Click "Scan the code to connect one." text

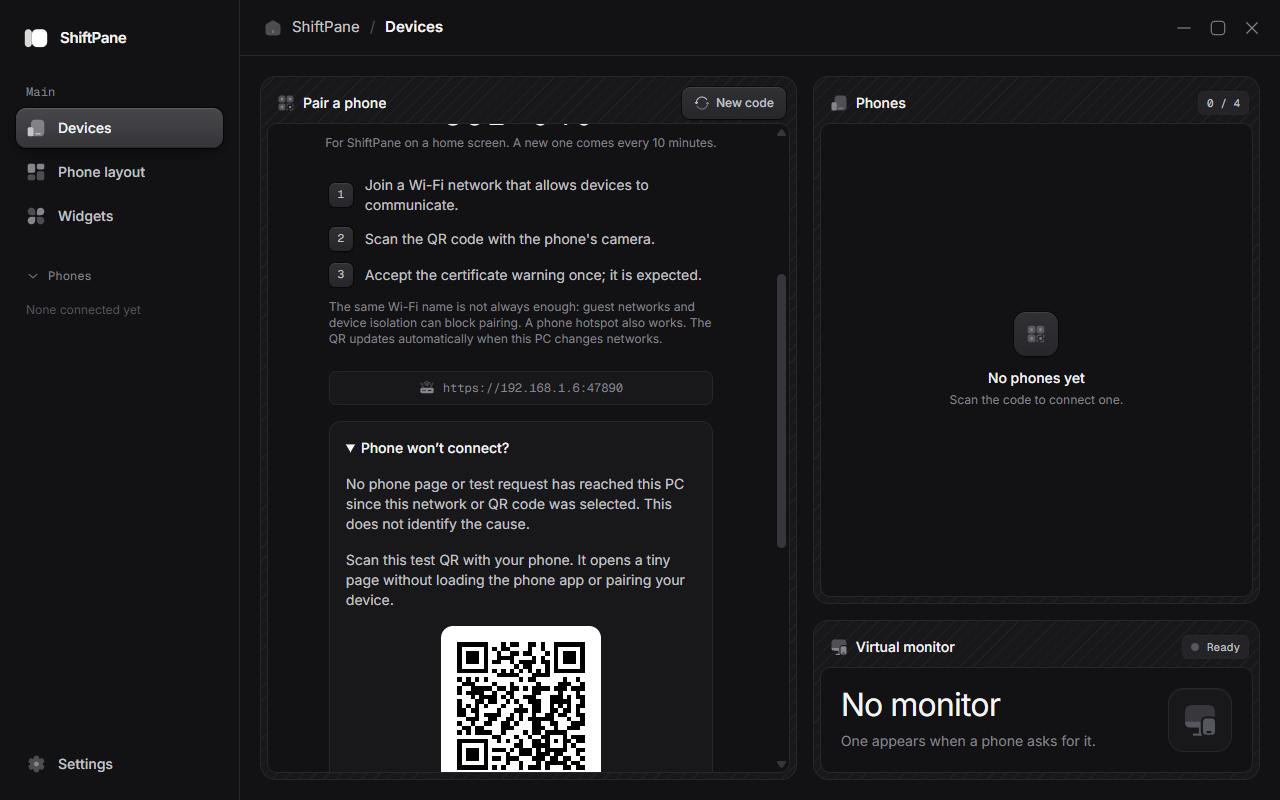click(1036, 400)
